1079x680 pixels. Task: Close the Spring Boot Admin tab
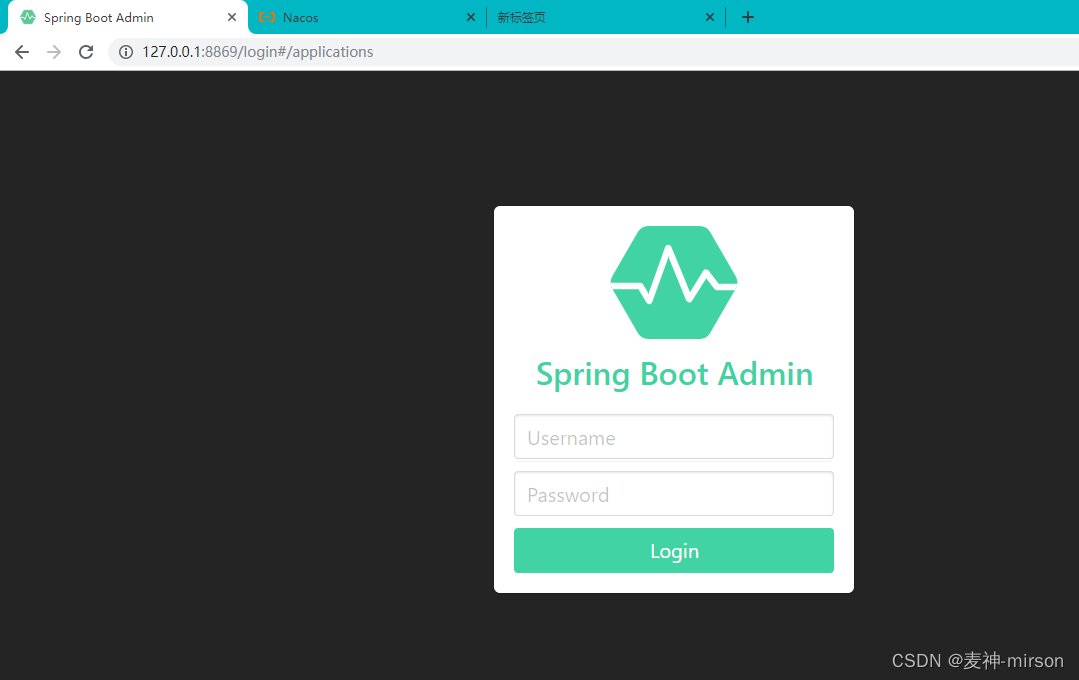click(x=232, y=17)
